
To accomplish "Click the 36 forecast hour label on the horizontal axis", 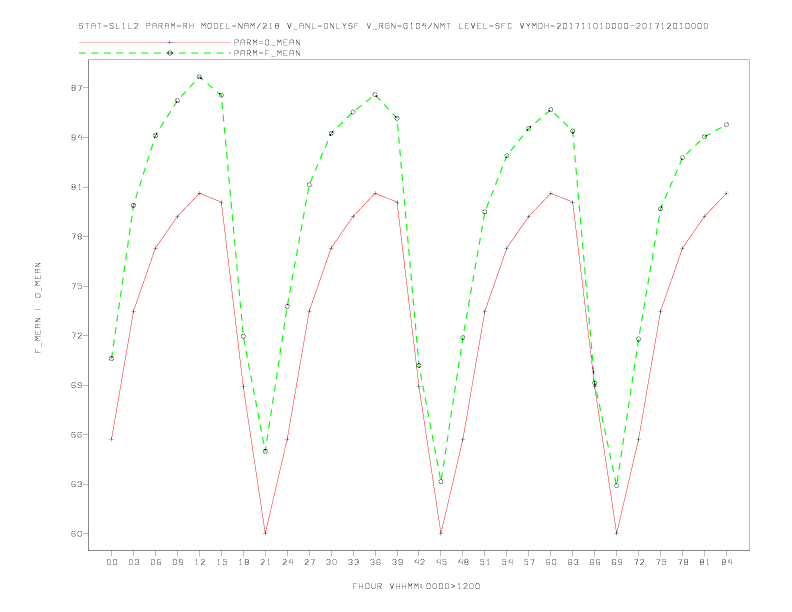I will click(x=375, y=562).
